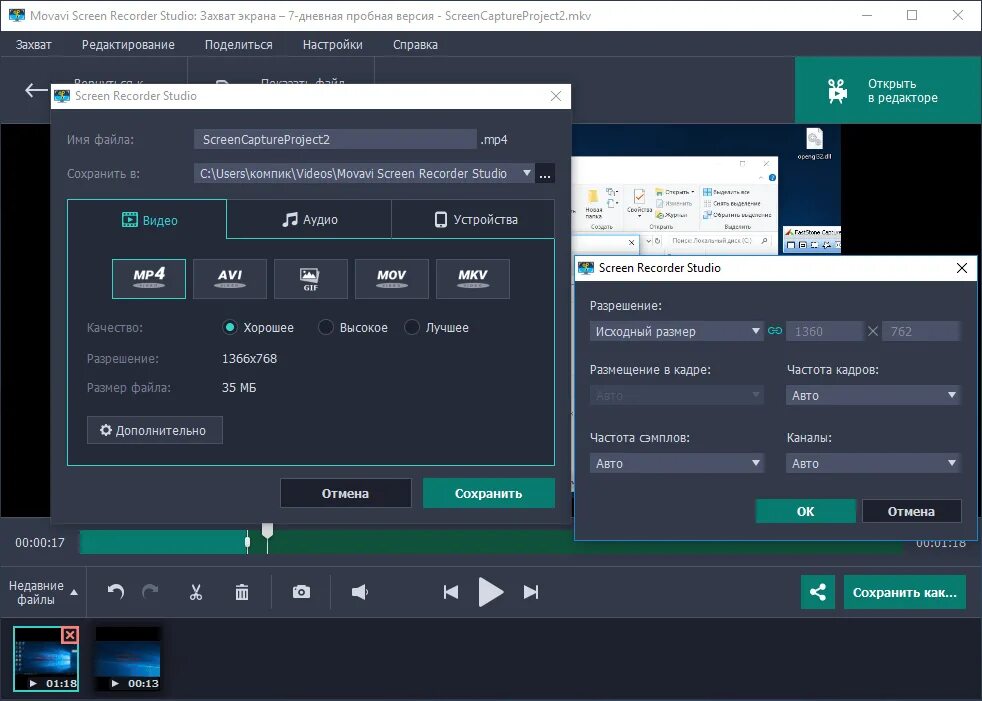This screenshot has width=982, height=701.
Task: Skip to next frame button
Action: (x=531, y=592)
